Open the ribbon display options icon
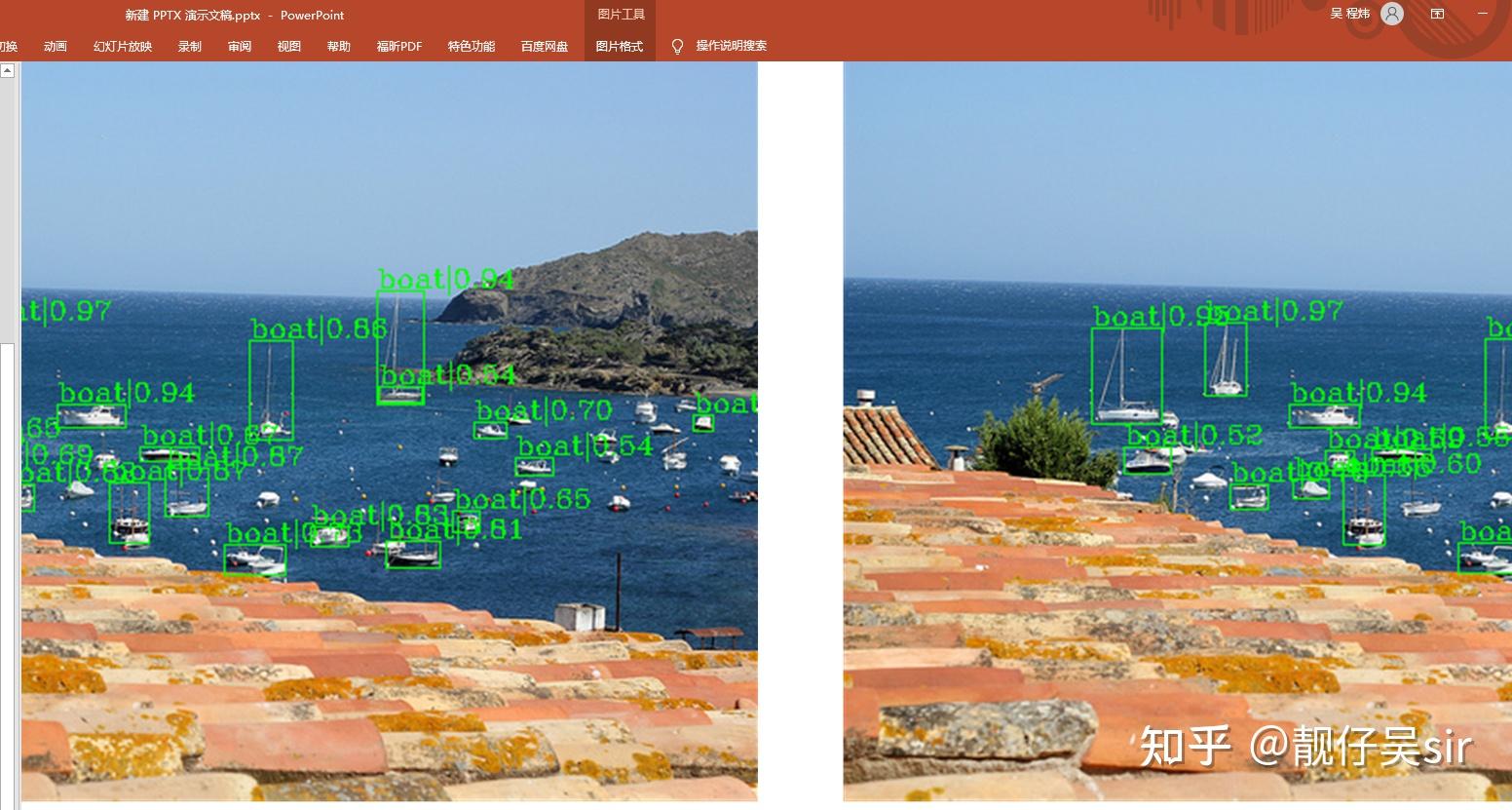1512x810 pixels. pyautogui.click(x=1437, y=14)
